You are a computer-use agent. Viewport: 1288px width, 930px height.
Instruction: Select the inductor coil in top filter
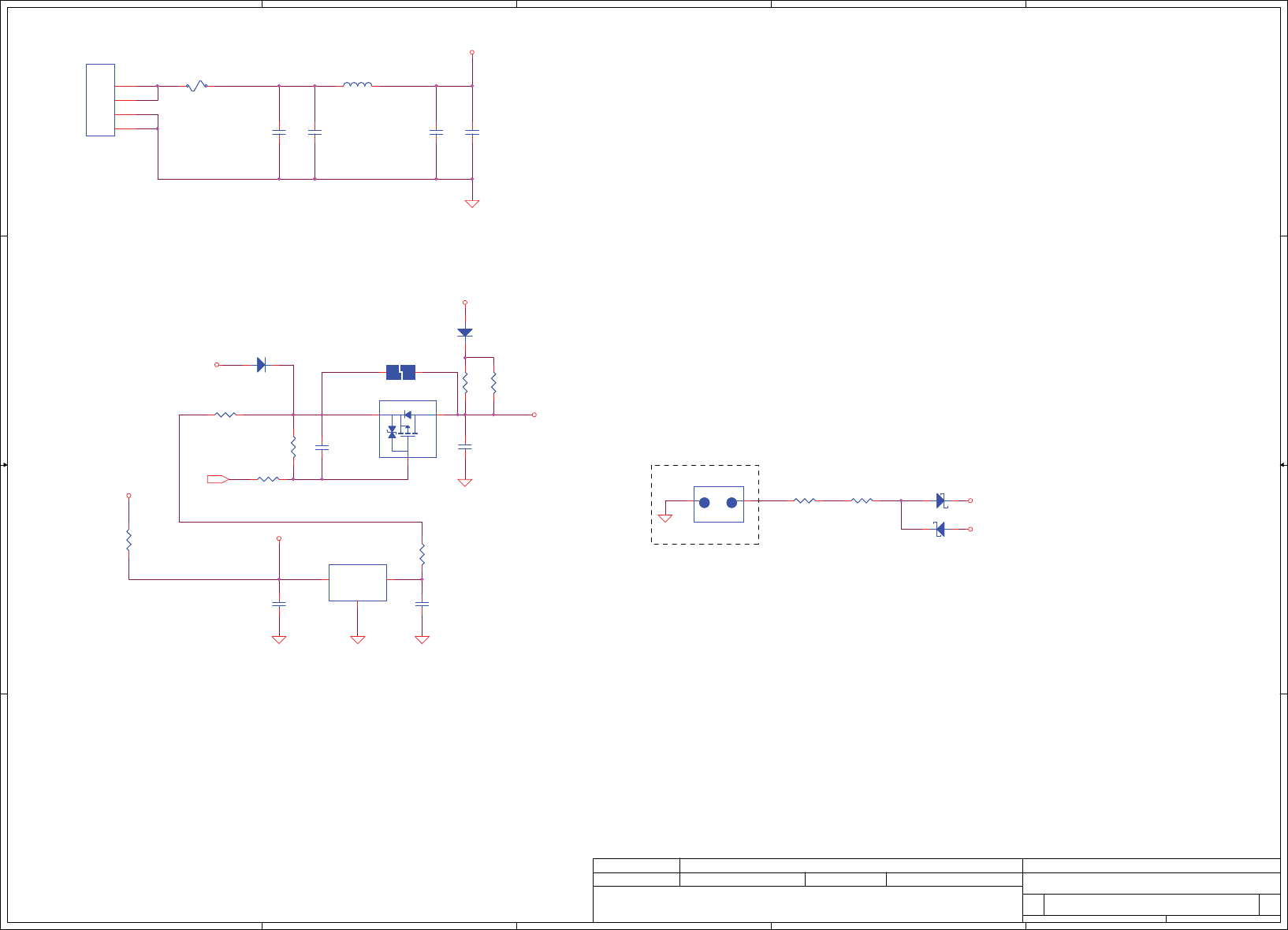(358, 84)
